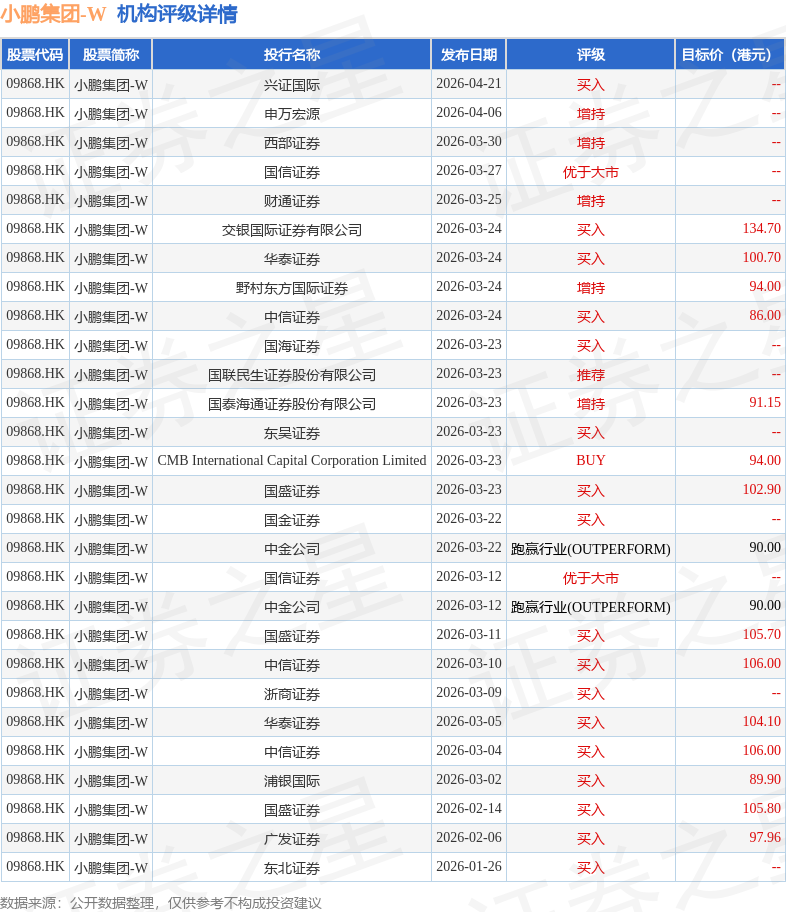Click the date 2026-03-09
This screenshot has height=912, width=786.
pos(468,693)
